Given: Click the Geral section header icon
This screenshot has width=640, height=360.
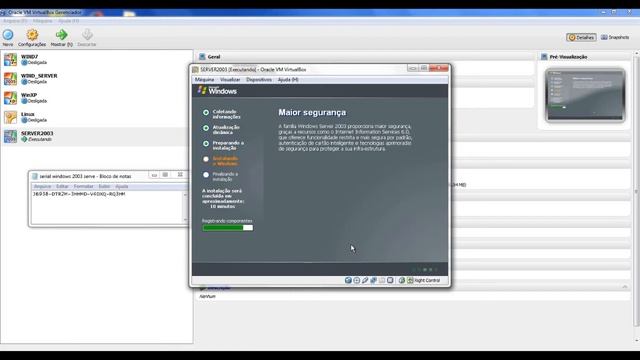Looking at the screenshot, I should 202,57.
